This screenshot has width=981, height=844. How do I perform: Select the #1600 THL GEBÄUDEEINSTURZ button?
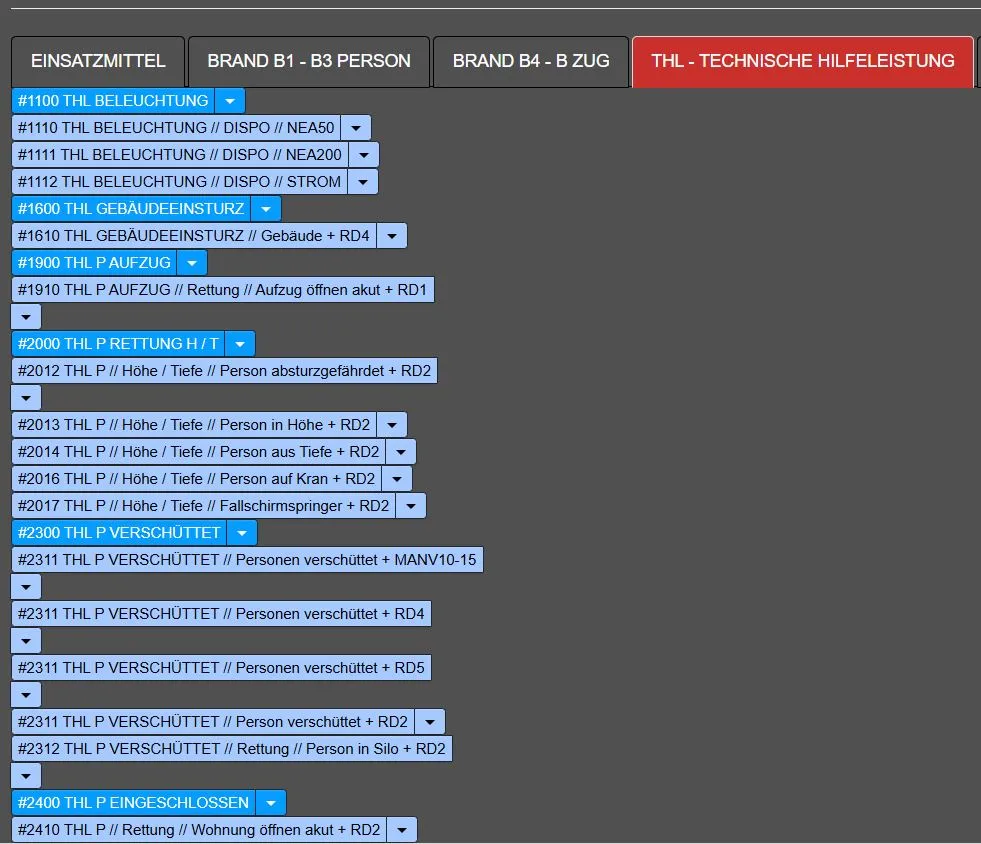tap(131, 209)
